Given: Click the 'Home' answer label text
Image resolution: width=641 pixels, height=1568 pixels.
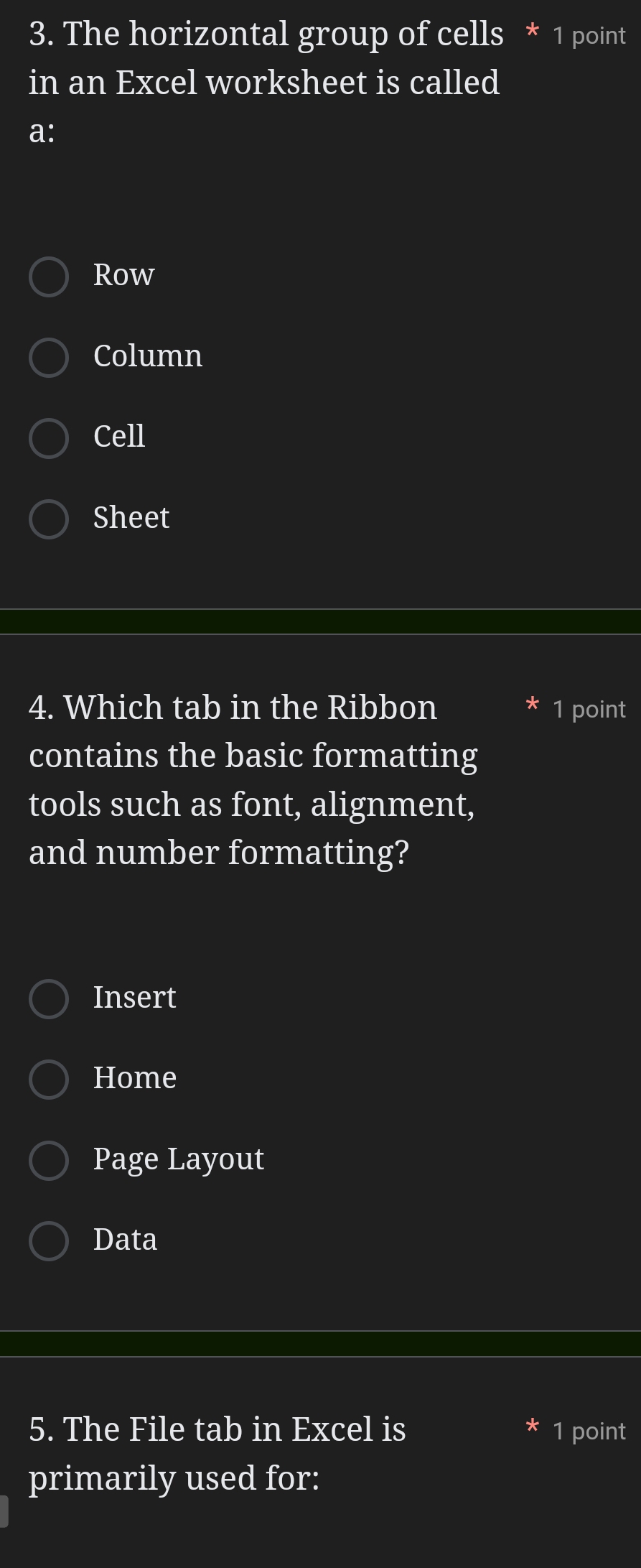Looking at the screenshot, I should click(x=135, y=1078).
